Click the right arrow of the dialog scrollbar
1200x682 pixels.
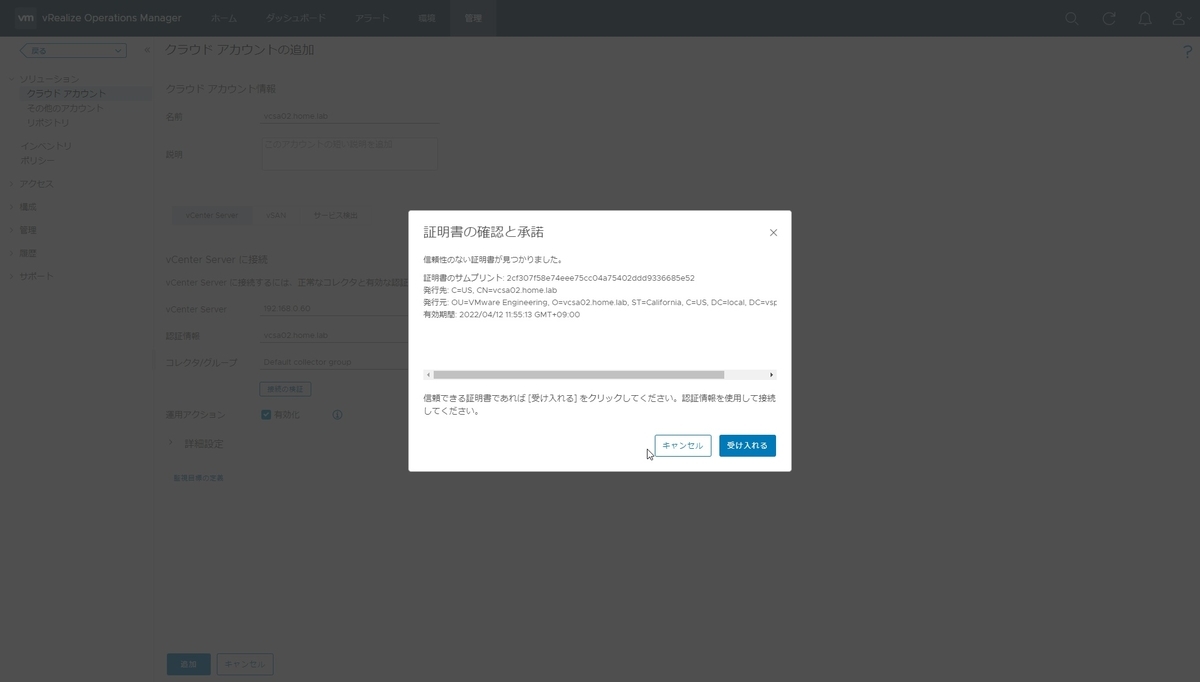(x=772, y=375)
